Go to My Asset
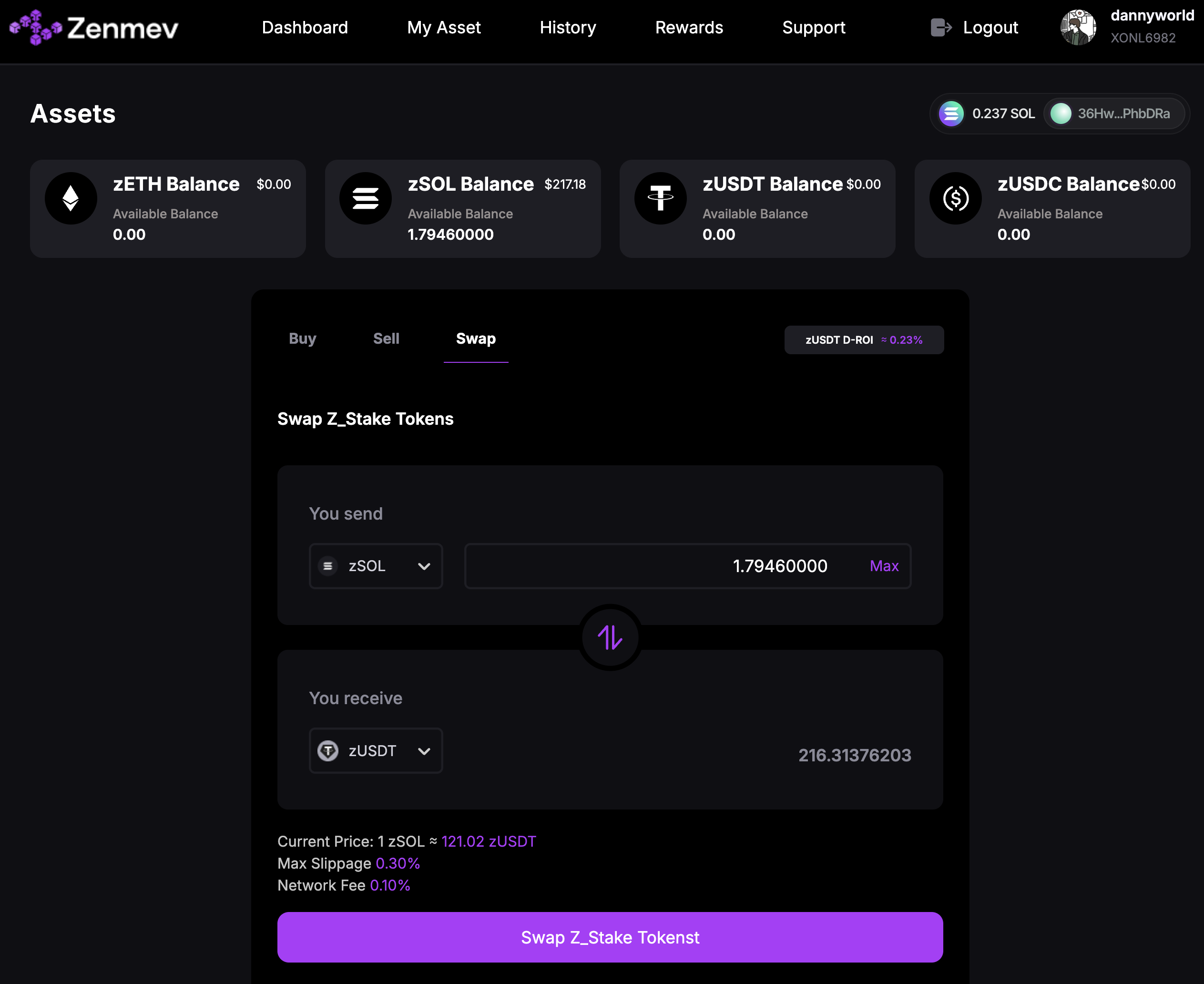This screenshot has height=984, width=1204. tap(444, 27)
